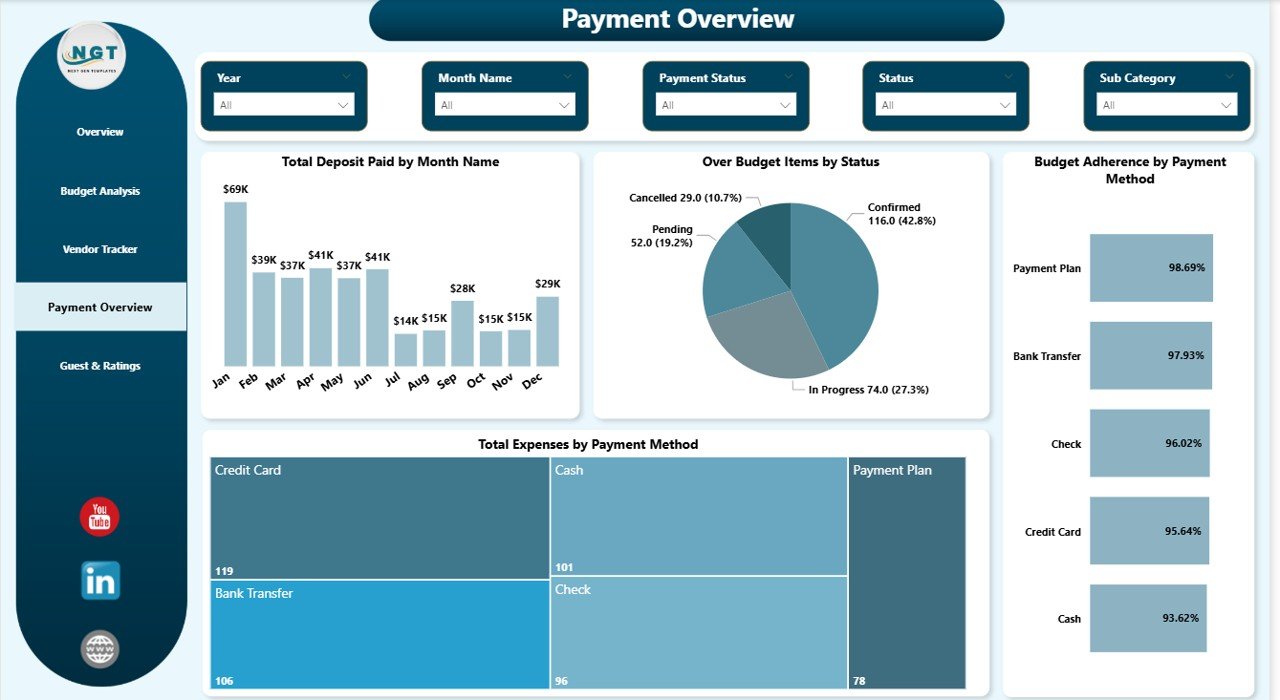Screen dimensions: 1280x700
Task: Click the NGT logo at the top
Action: click(92, 57)
